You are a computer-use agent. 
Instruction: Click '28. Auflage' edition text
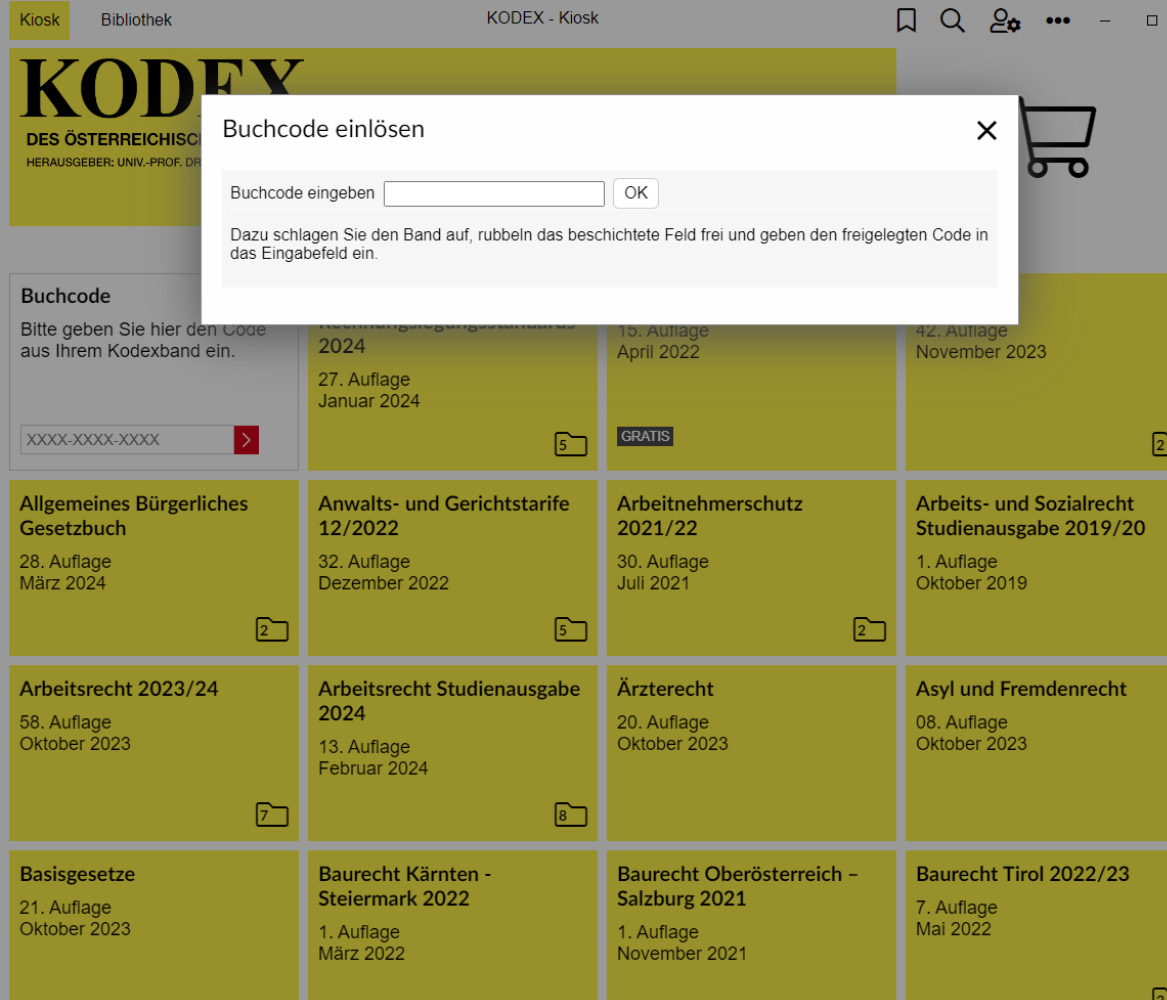(65, 562)
